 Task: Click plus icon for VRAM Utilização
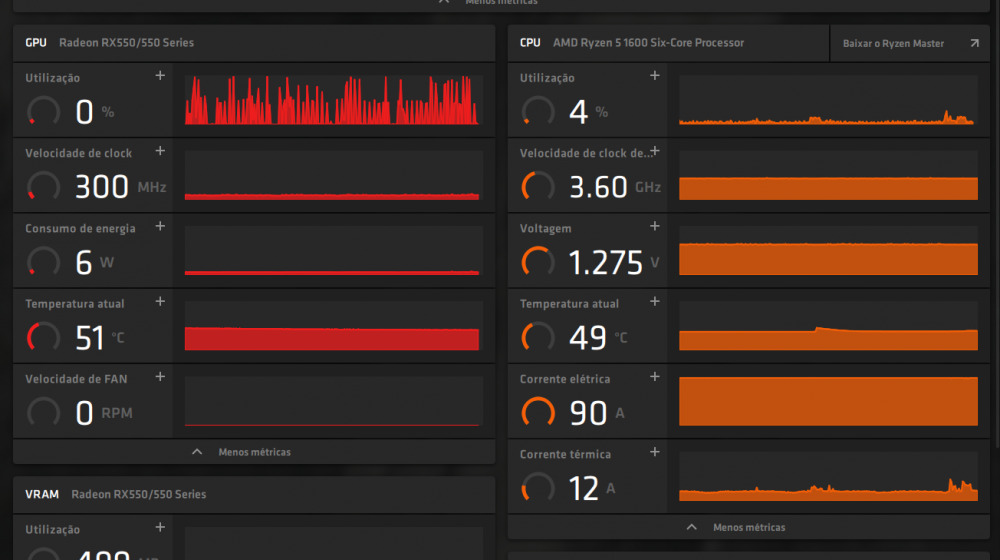point(160,527)
